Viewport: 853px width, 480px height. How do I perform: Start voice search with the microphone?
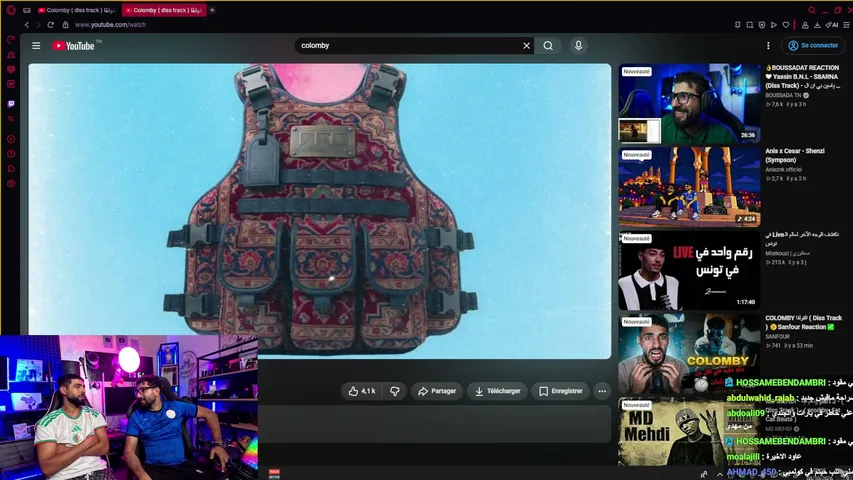[x=578, y=46]
